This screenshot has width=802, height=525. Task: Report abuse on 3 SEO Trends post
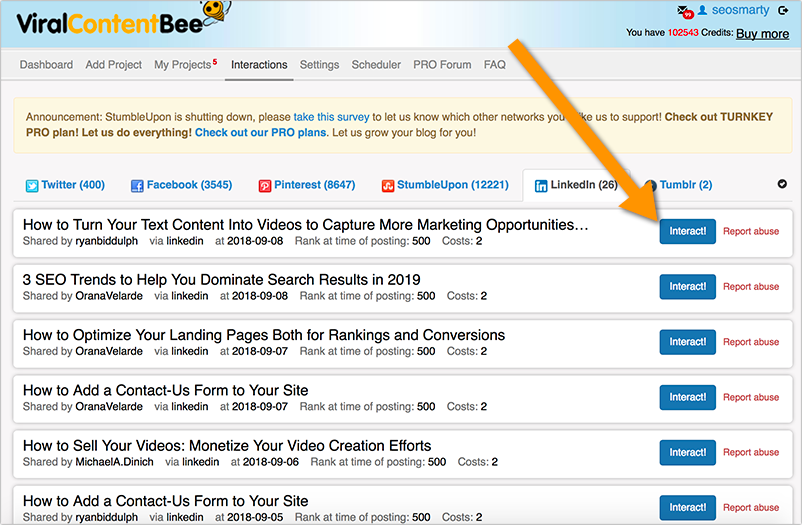click(x=751, y=287)
